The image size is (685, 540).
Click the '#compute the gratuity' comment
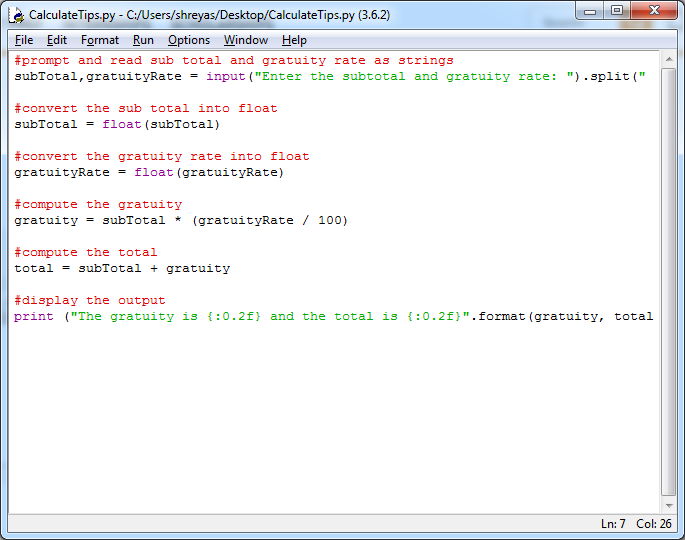tap(98, 204)
